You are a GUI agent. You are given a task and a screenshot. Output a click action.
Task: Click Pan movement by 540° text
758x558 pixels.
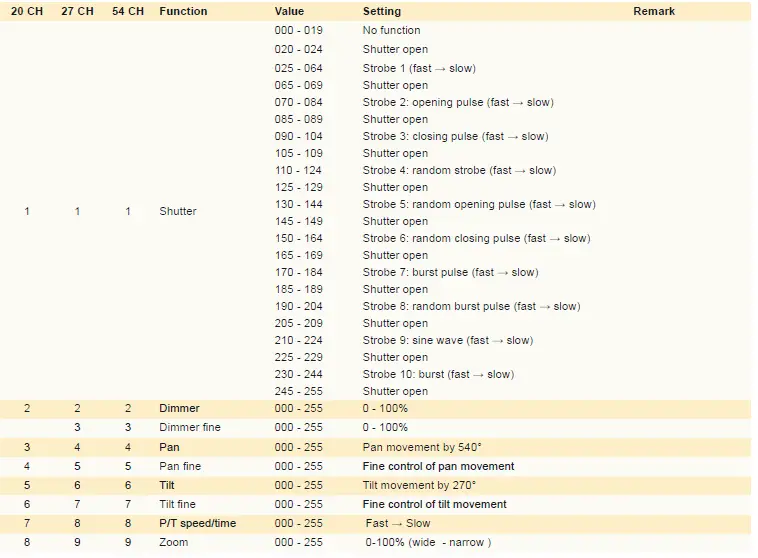point(422,447)
